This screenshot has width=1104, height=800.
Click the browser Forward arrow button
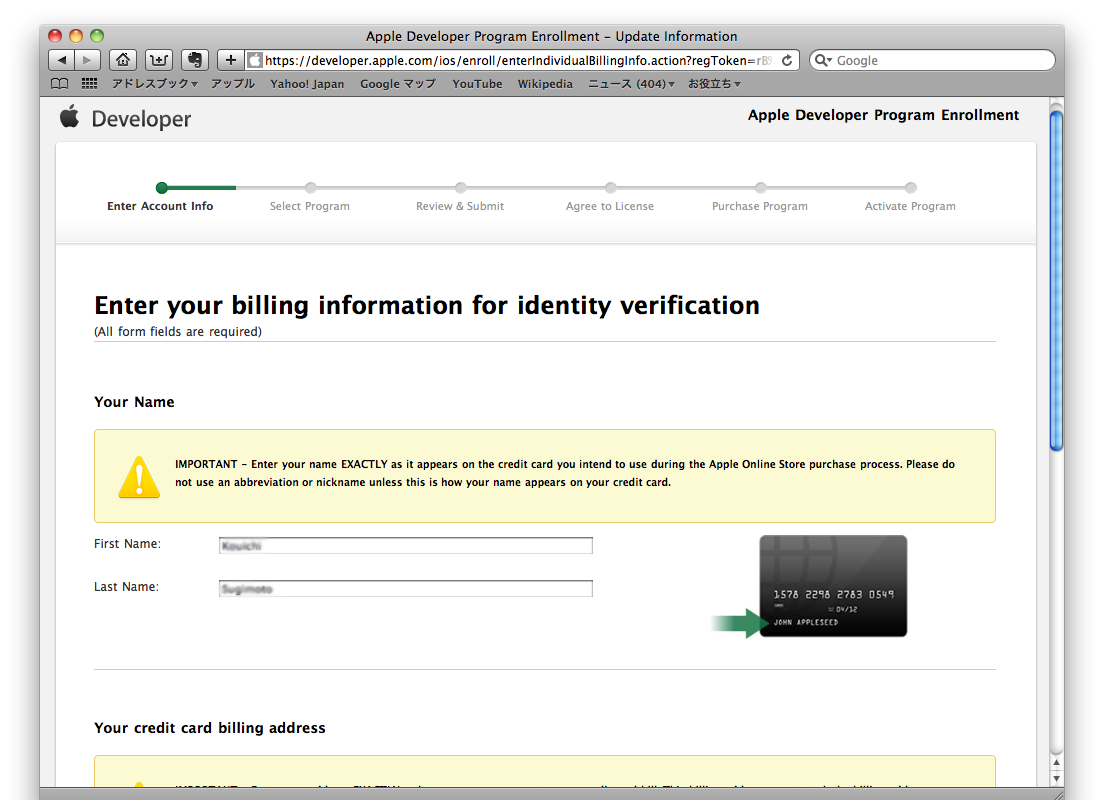tap(88, 60)
